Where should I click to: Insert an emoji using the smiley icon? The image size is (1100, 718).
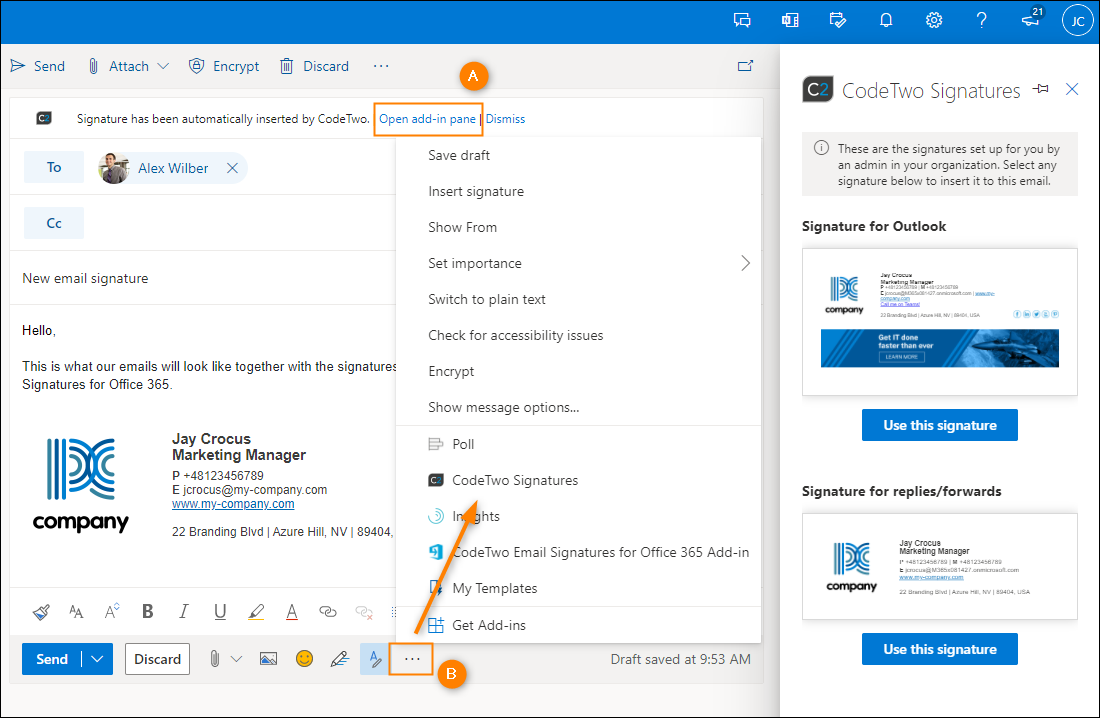(305, 659)
